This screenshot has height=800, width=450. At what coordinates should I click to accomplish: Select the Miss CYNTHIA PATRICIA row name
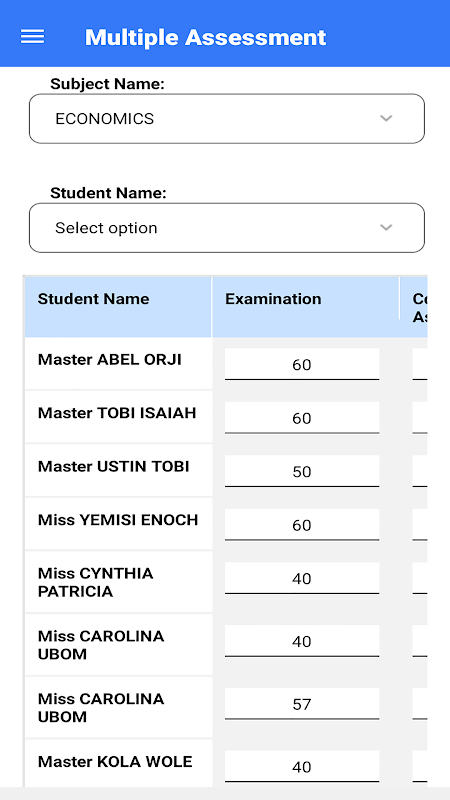[95, 583]
